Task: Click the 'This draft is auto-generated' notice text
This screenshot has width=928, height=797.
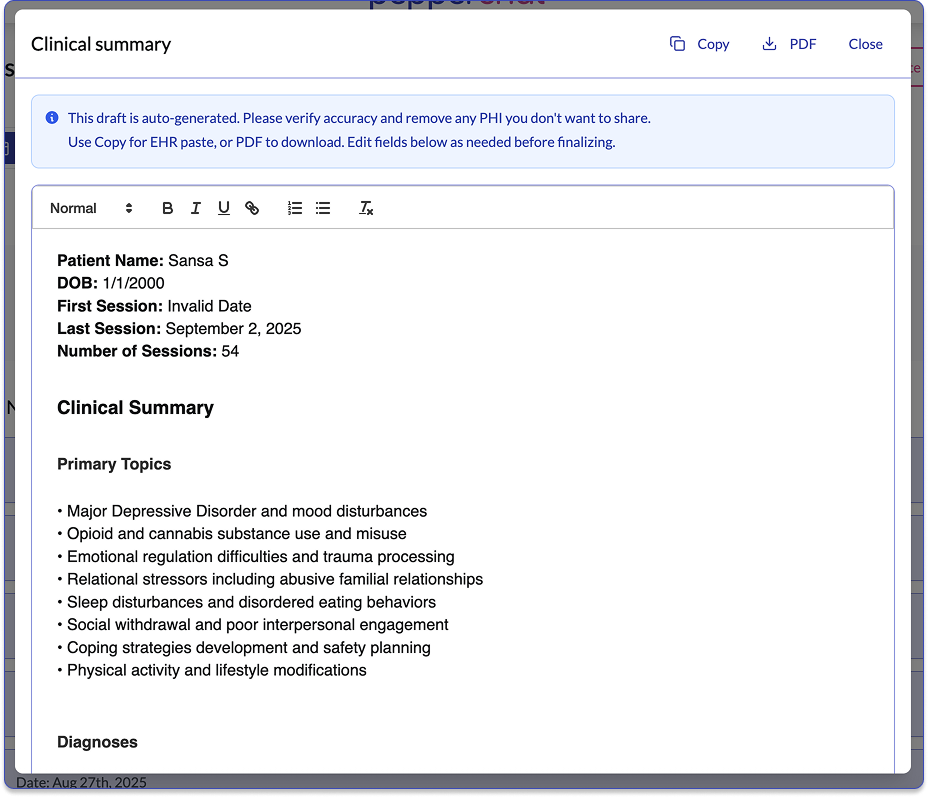Action: pyautogui.click(x=359, y=118)
